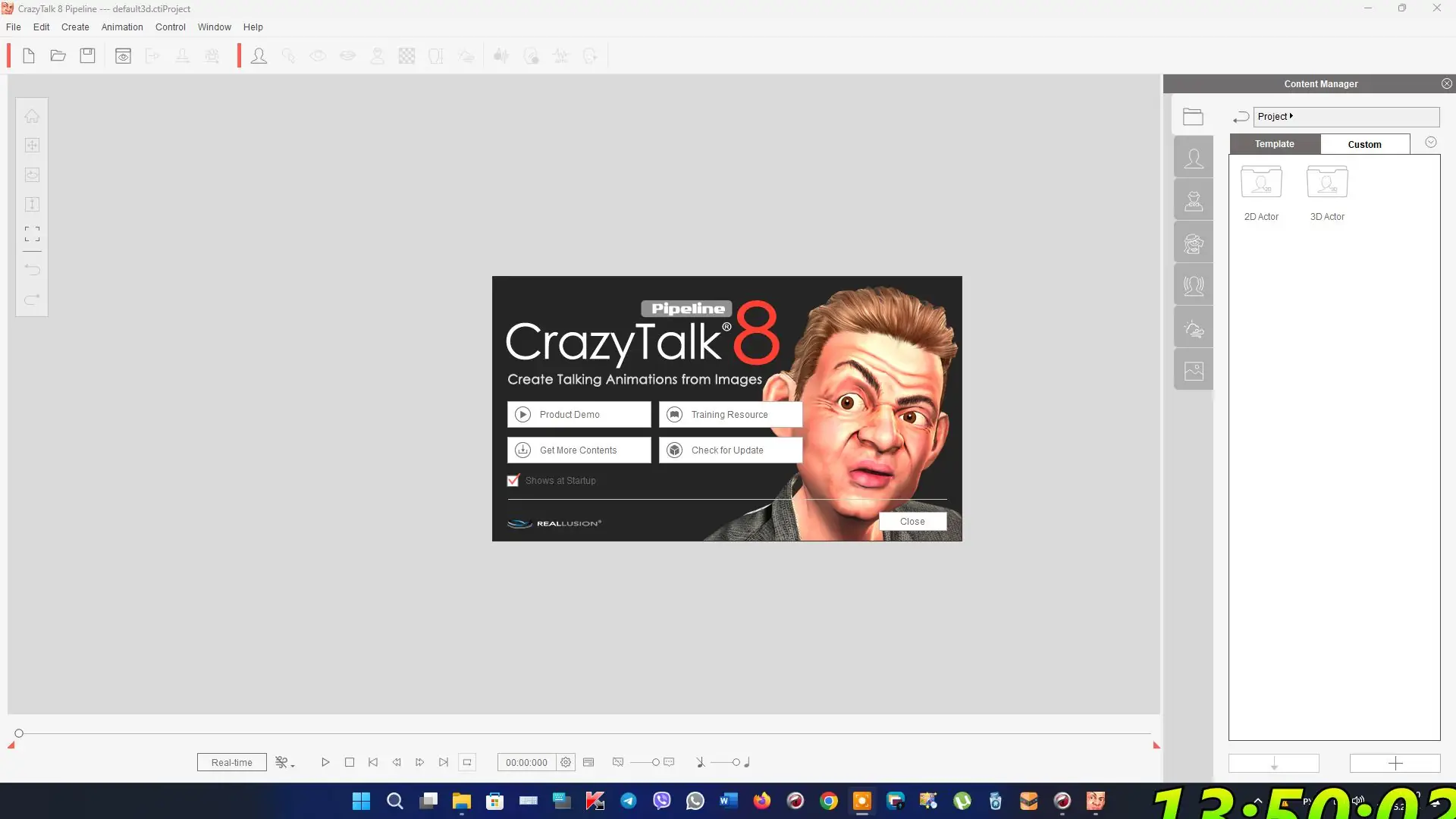Click the save project toolbar icon
1456x819 pixels.
click(88, 56)
